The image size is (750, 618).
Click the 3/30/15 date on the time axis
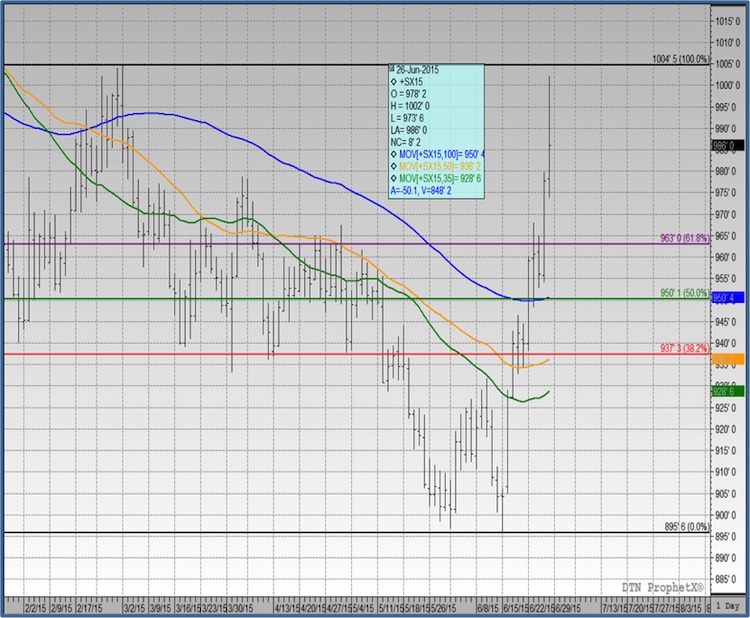(240, 608)
